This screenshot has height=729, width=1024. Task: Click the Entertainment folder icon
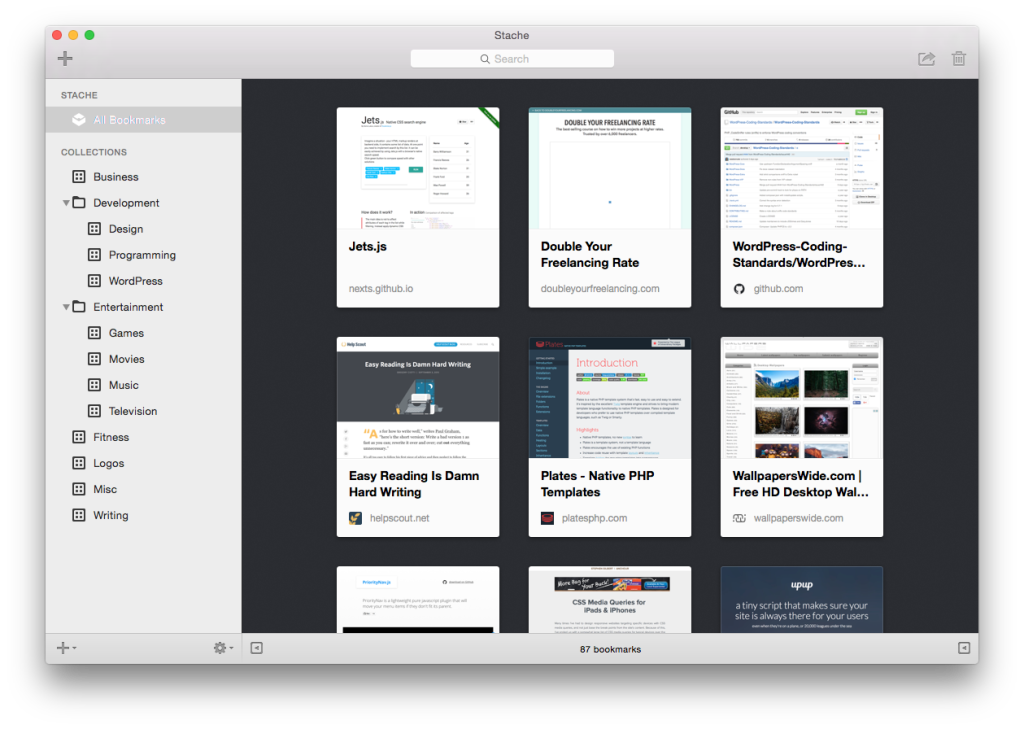79,306
